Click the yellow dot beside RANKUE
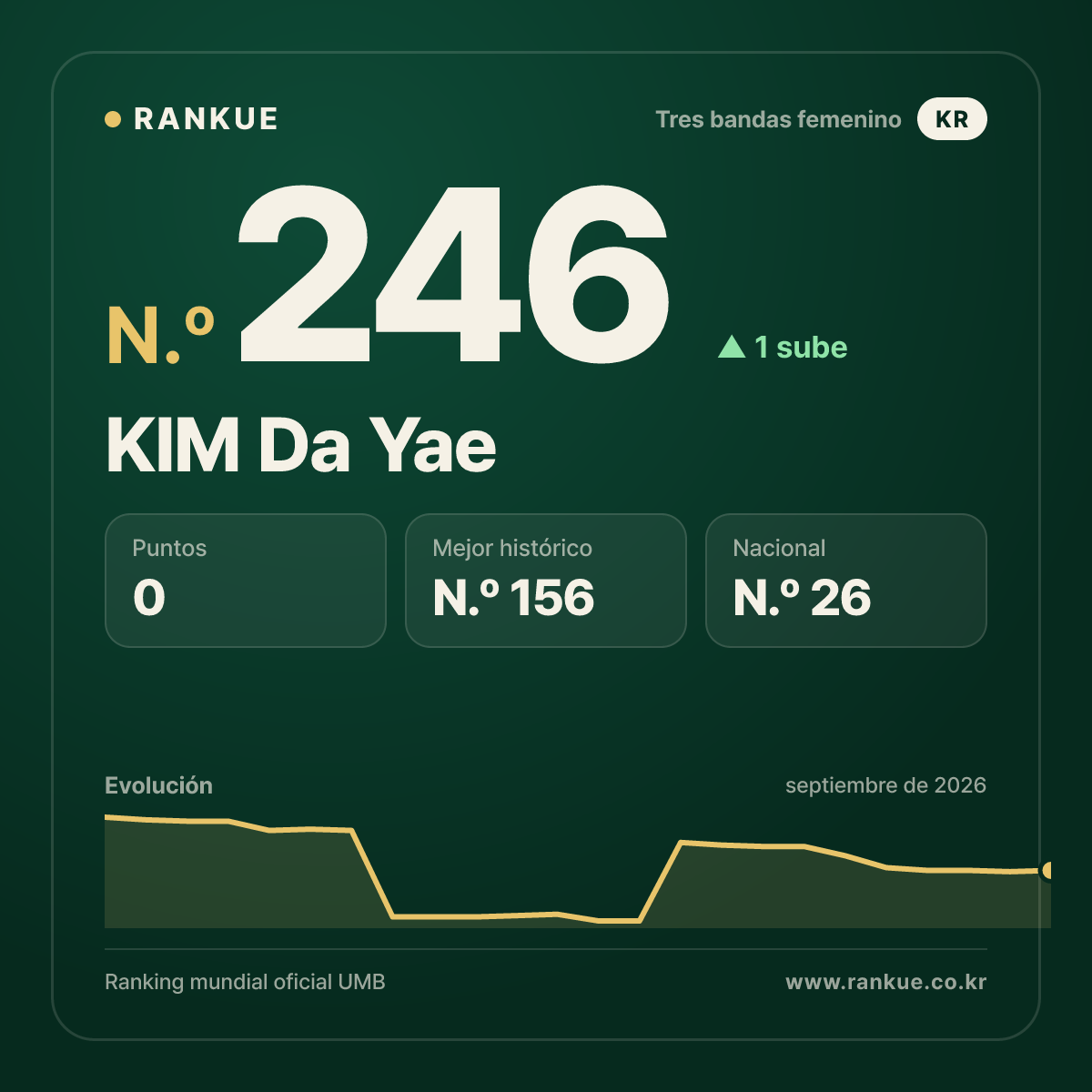This screenshot has height=1092, width=1092. 113,119
